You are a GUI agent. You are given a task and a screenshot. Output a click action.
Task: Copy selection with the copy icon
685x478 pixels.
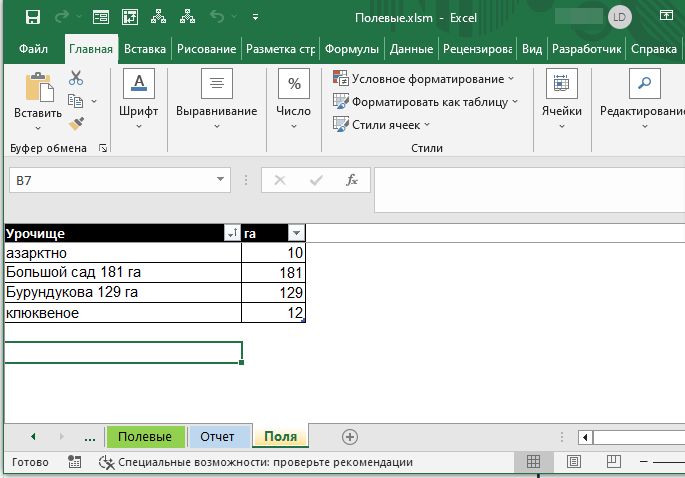[75, 101]
